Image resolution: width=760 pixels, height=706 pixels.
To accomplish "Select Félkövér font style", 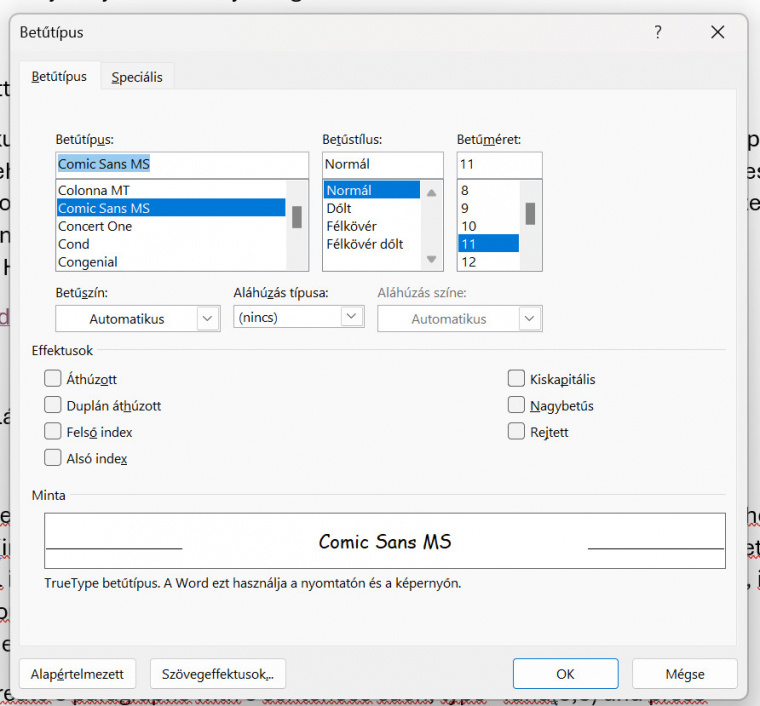I will pyautogui.click(x=372, y=226).
